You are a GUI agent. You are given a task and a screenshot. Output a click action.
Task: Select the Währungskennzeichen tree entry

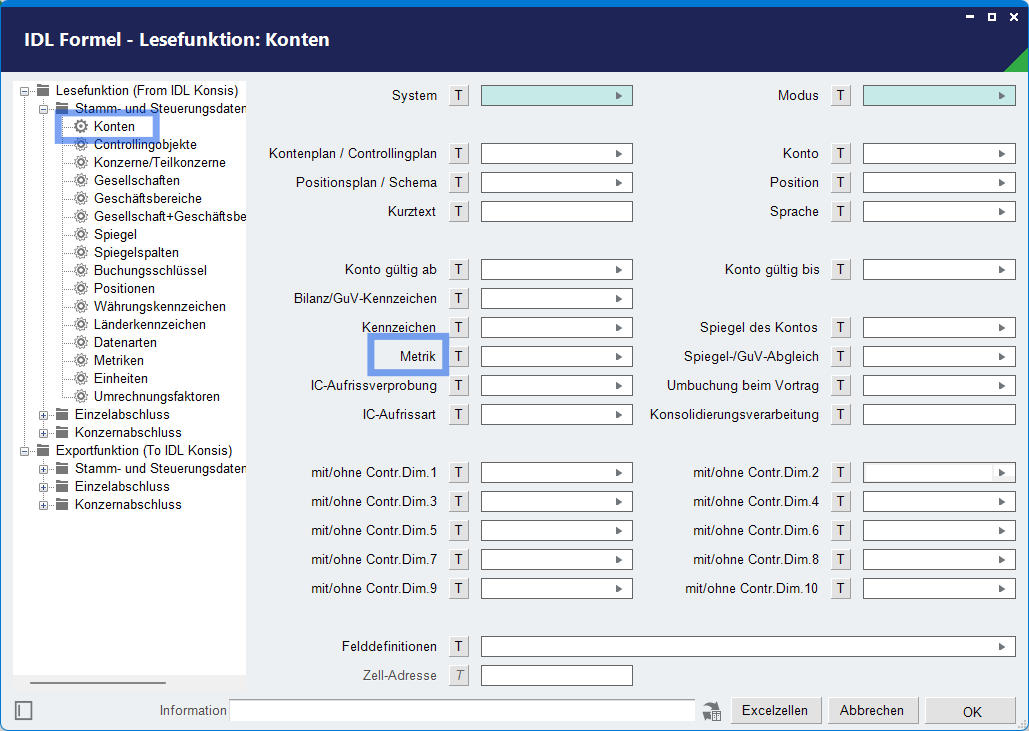[x=159, y=306]
